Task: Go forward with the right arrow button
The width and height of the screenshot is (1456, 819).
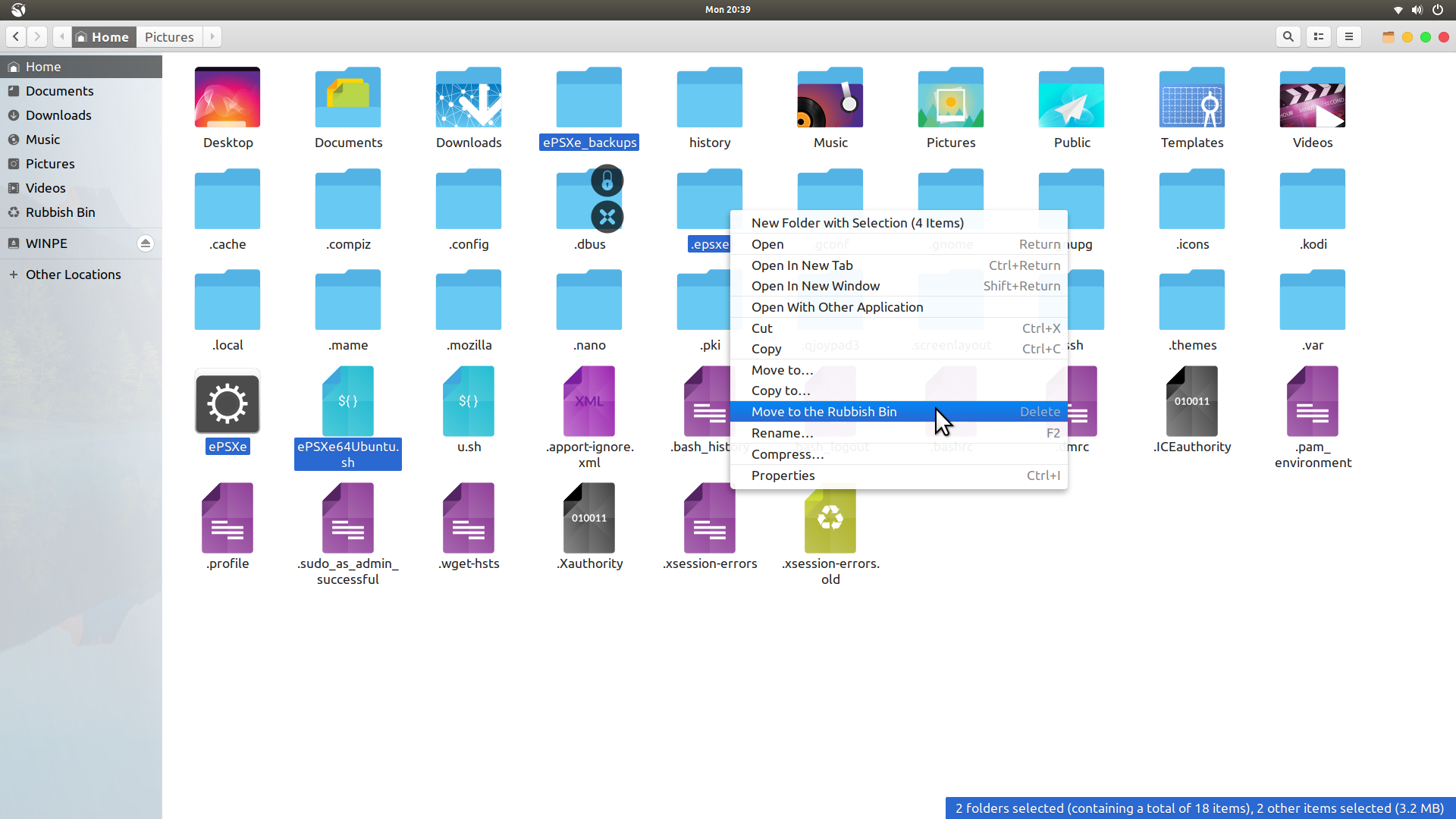Action: tap(37, 36)
